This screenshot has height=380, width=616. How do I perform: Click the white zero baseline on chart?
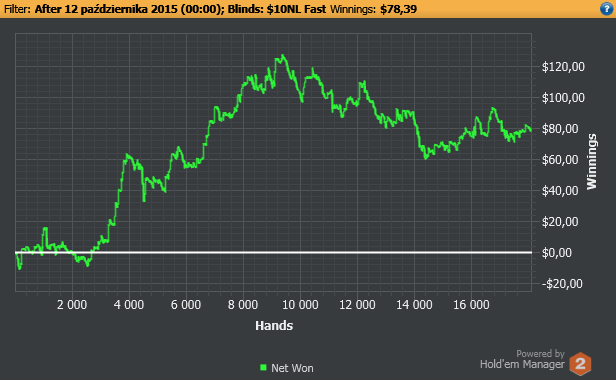273,252
